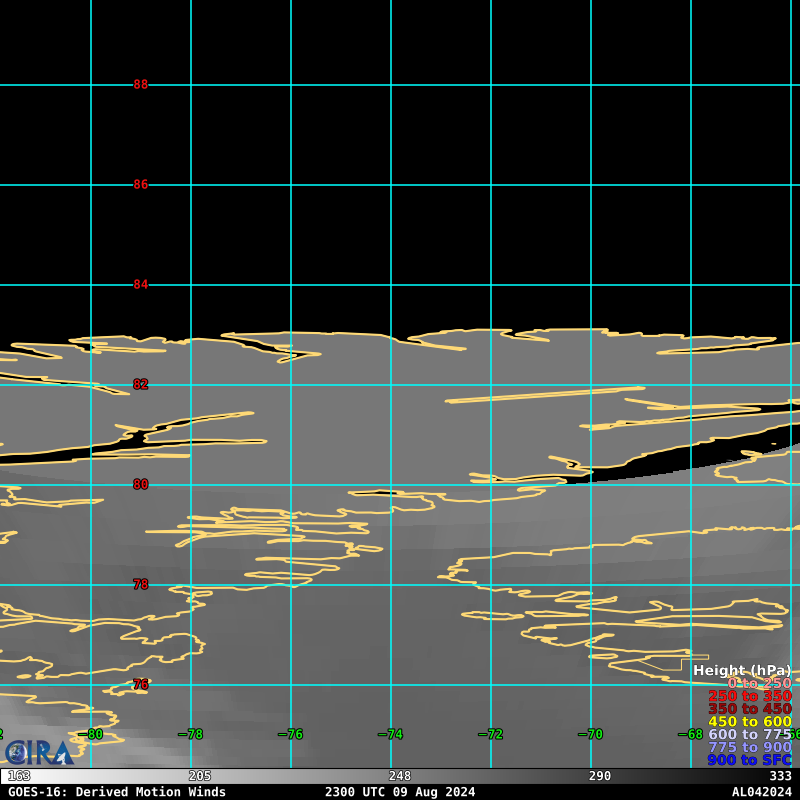
Task: Select the -74 longitude label
Action: (x=390, y=735)
